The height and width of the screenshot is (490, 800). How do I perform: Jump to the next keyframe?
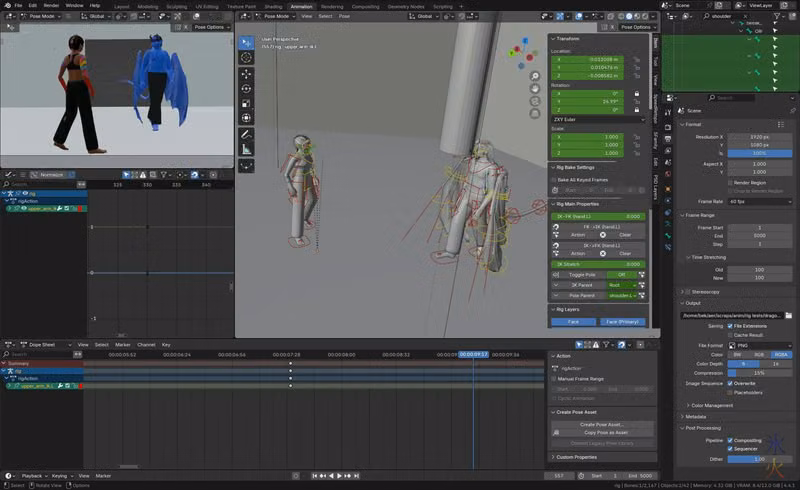tap(348, 476)
